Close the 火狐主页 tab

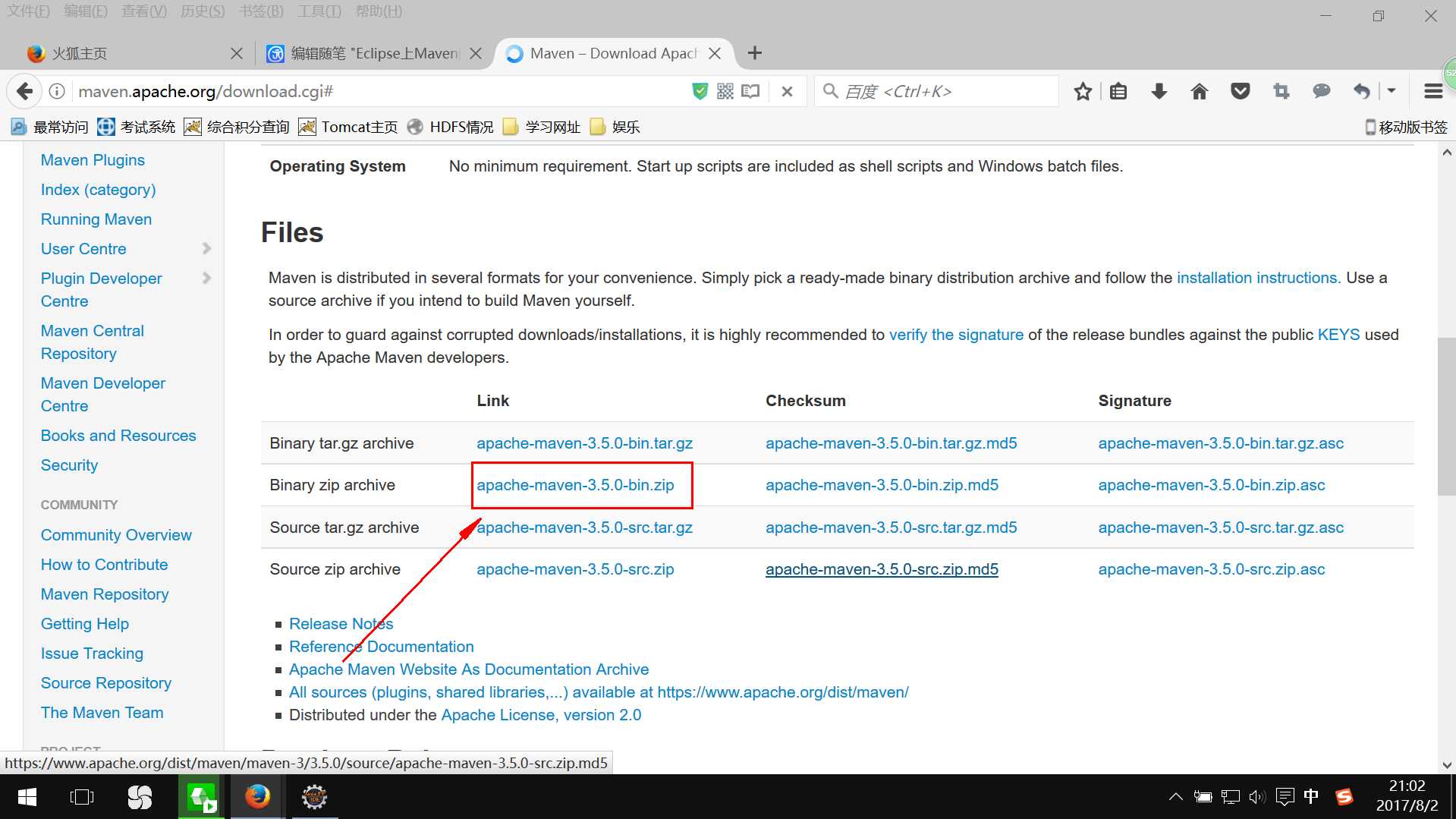click(x=237, y=53)
